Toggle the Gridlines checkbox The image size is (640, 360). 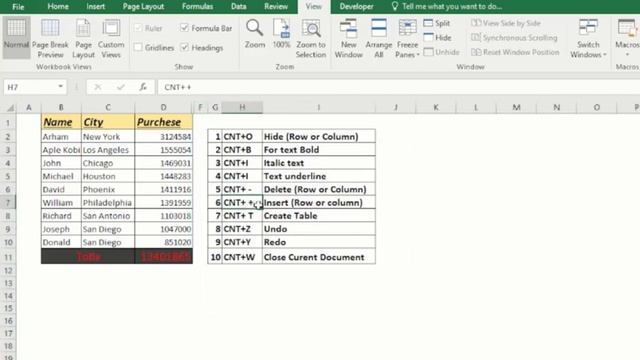coord(138,47)
